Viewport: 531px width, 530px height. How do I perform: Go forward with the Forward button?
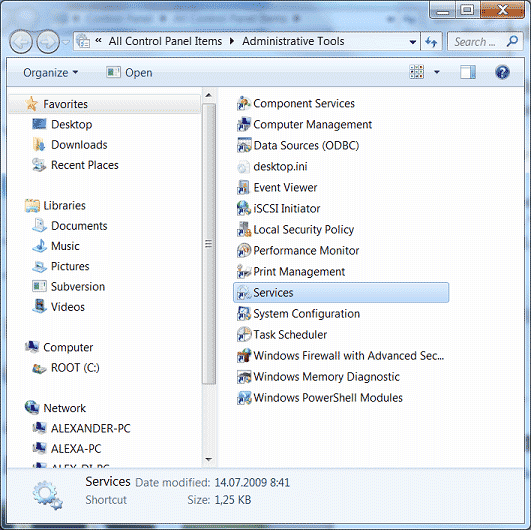pos(48,42)
